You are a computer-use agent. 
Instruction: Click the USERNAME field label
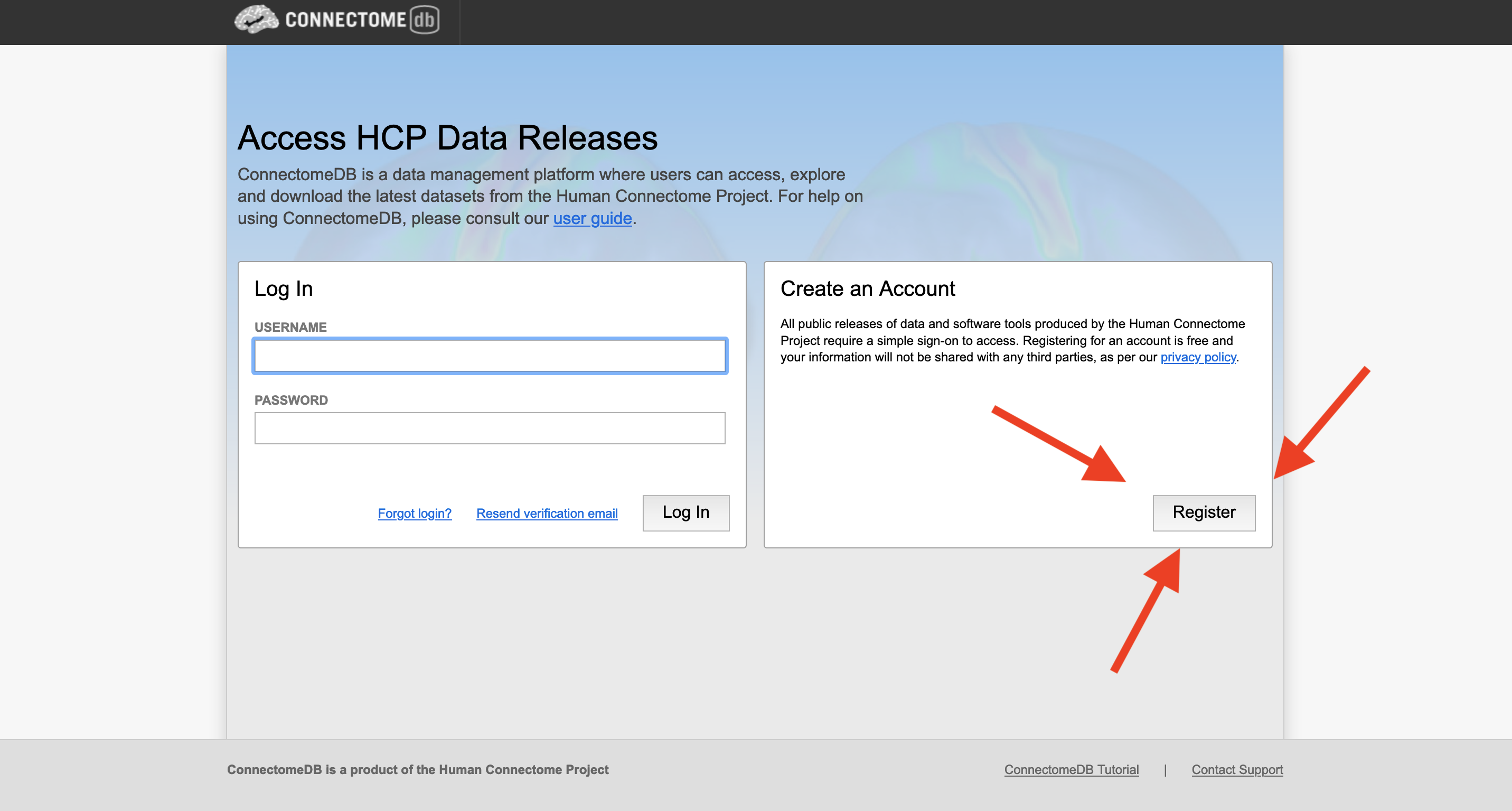(290, 327)
